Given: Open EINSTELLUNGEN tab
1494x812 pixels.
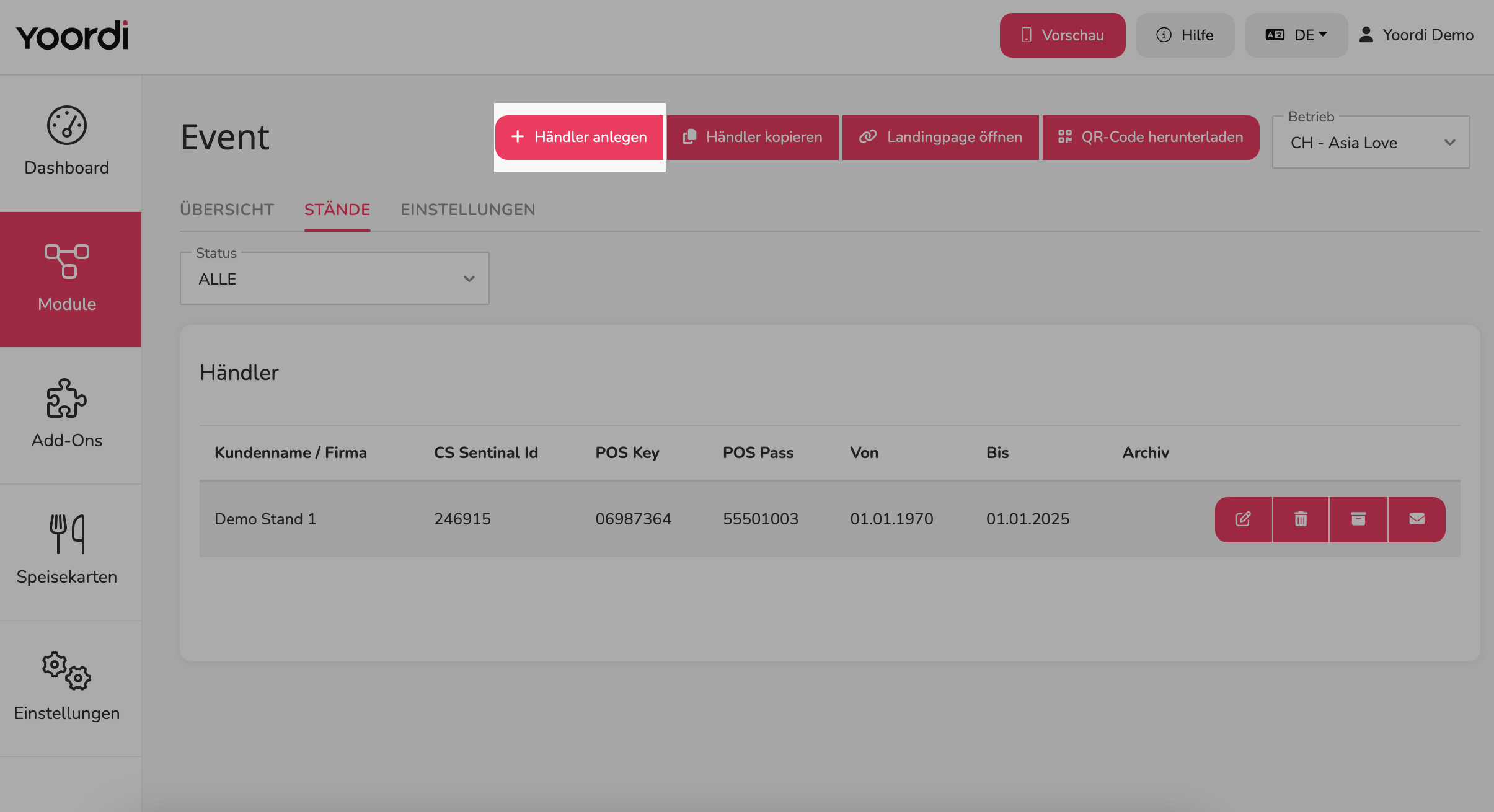Looking at the screenshot, I should (468, 210).
